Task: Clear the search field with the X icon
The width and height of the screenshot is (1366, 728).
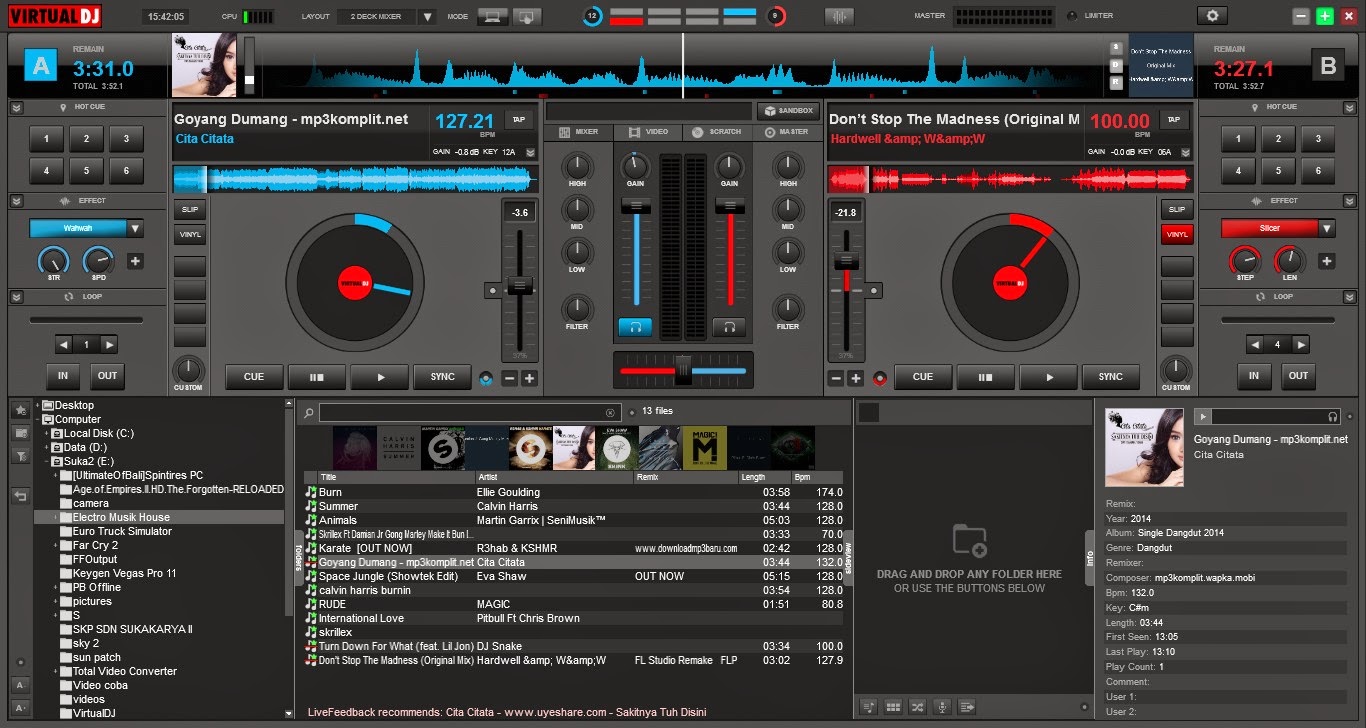Action: point(610,412)
